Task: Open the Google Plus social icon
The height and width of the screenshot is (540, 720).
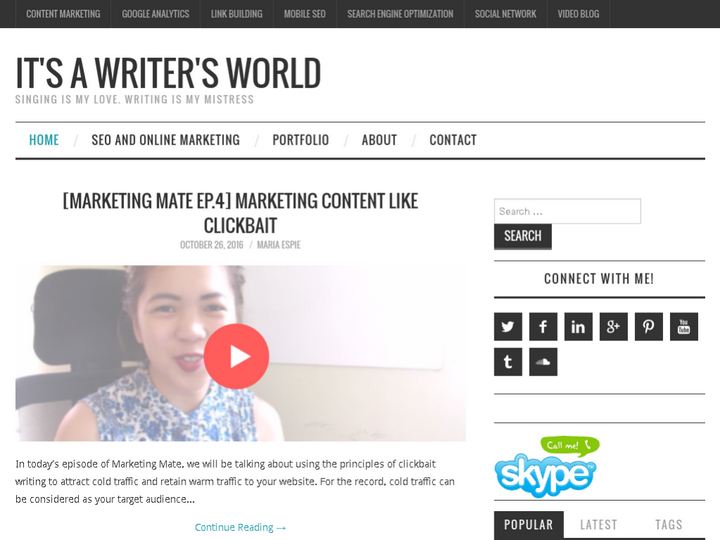Action: (613, 326)
